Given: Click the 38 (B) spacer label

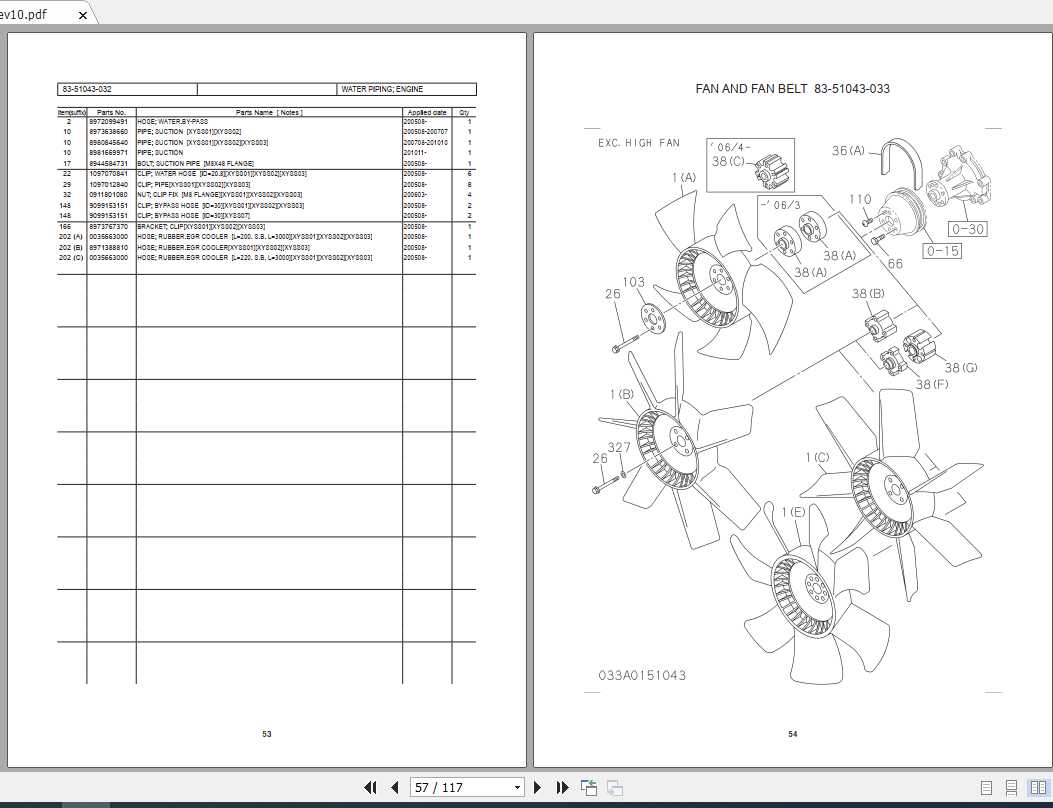Looking at the screenshot, I should (x=868, y=294).
